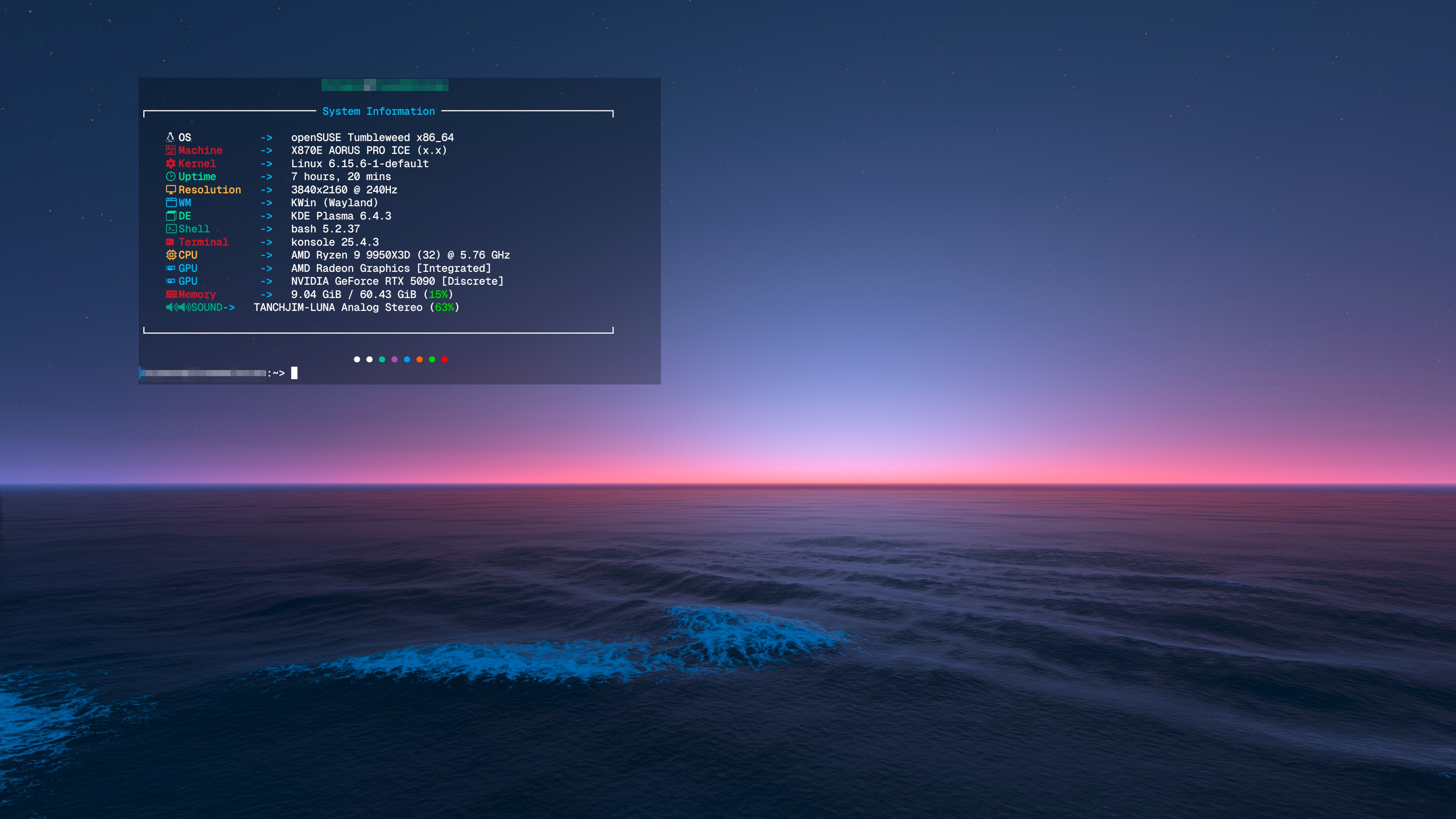Click the red gear icon beside Kernel
The height and width of the screenshot is (819, 1456).
pos(170,163)
